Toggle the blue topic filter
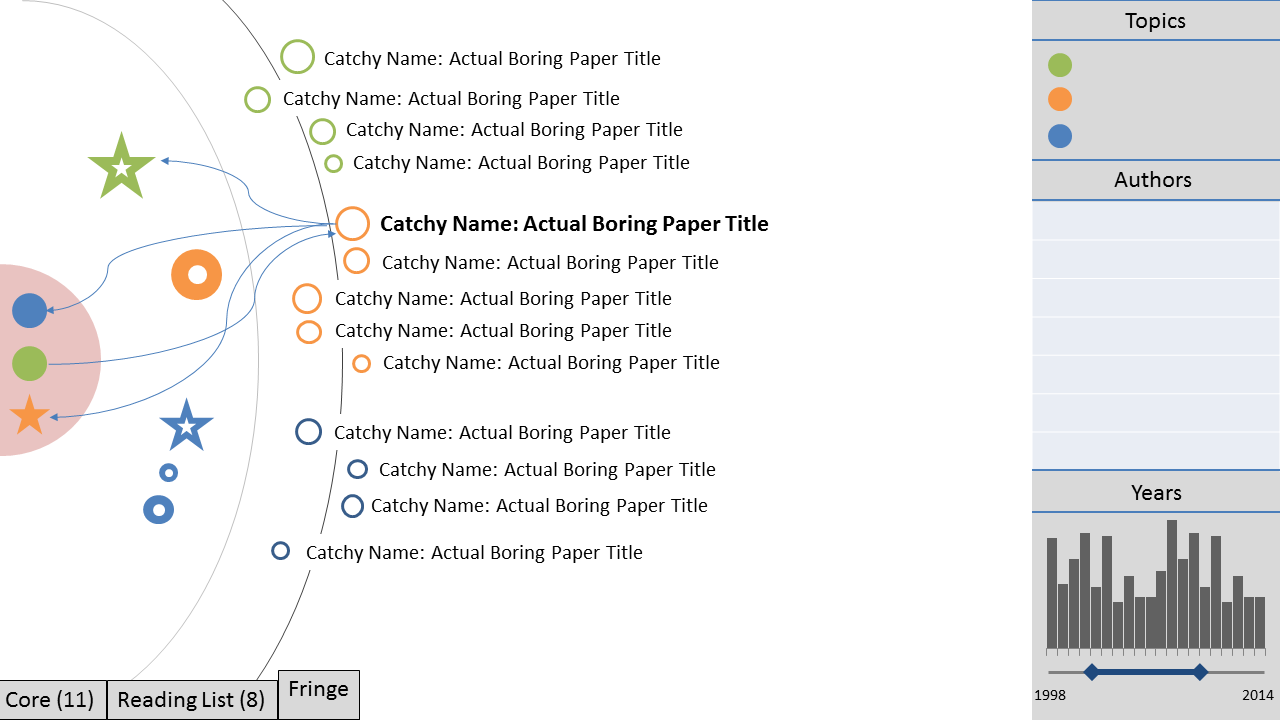Image resolution: width=1280 pixels, height=720 pixels. click(1060, 136)
